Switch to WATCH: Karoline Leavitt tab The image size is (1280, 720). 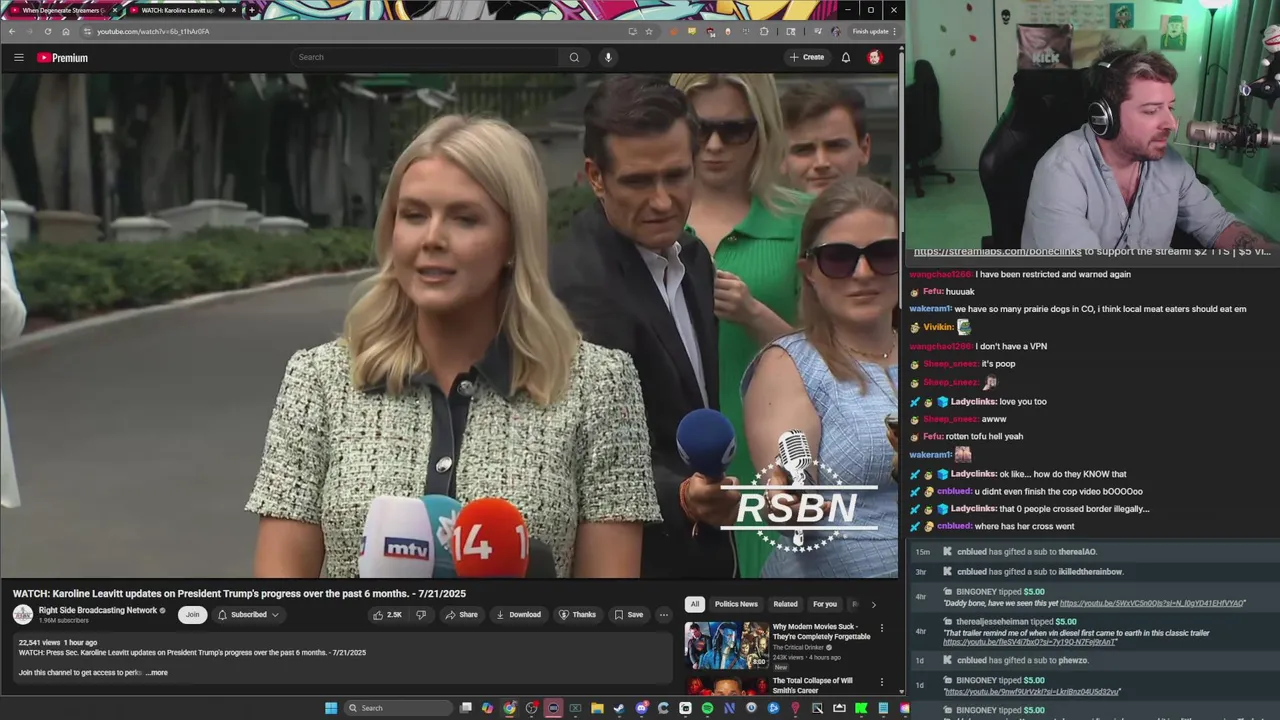(x=182, y=10)
